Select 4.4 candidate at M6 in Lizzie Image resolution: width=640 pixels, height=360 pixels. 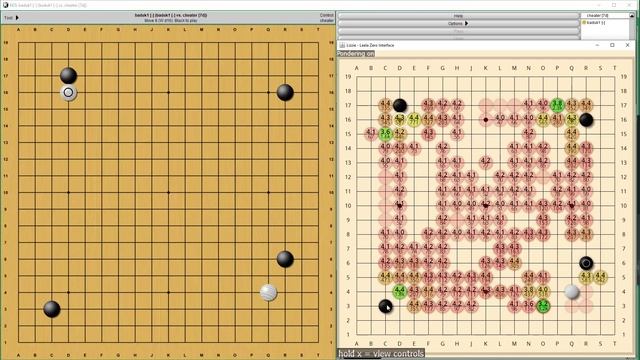coord(514,263)
